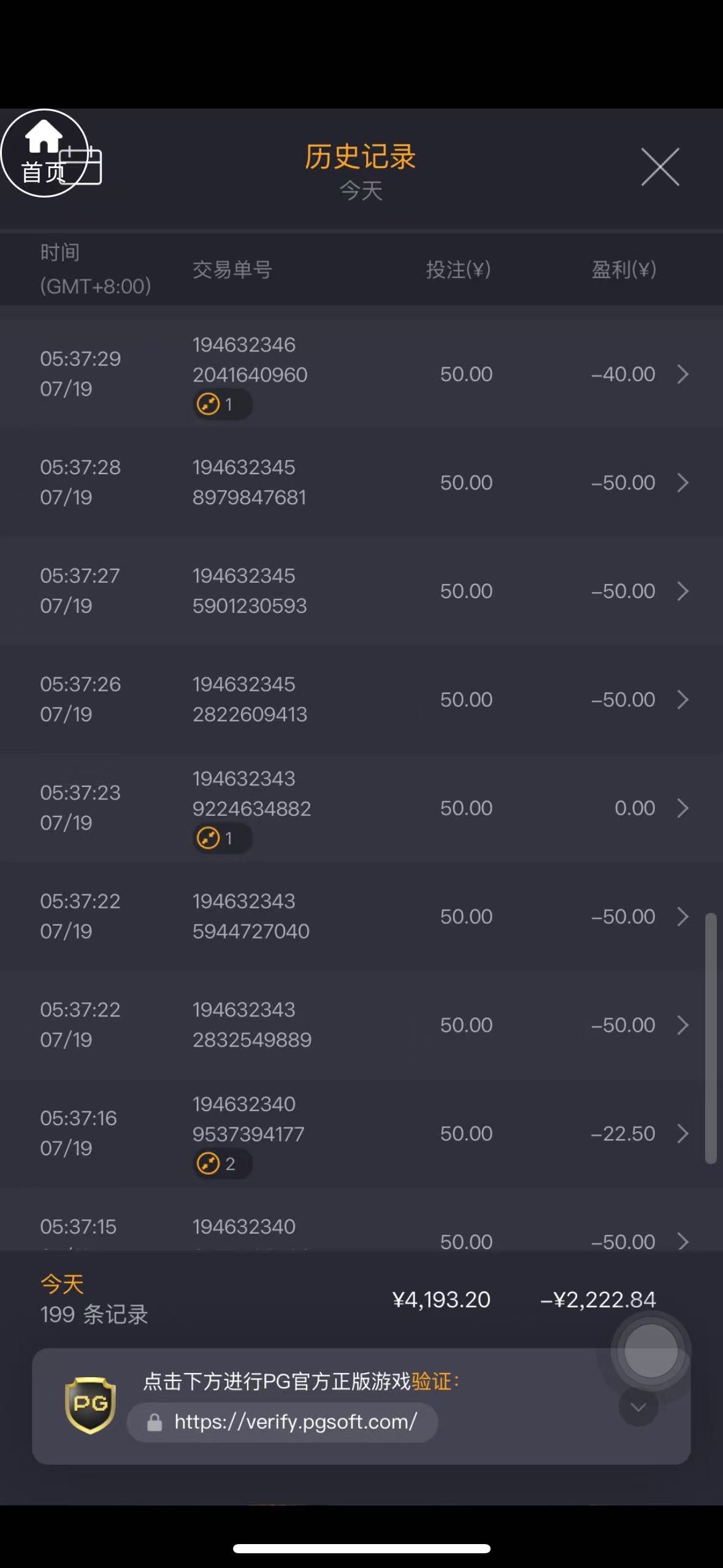Tap the PG shield logo
723x1568 pixels.
(91, 1404)
